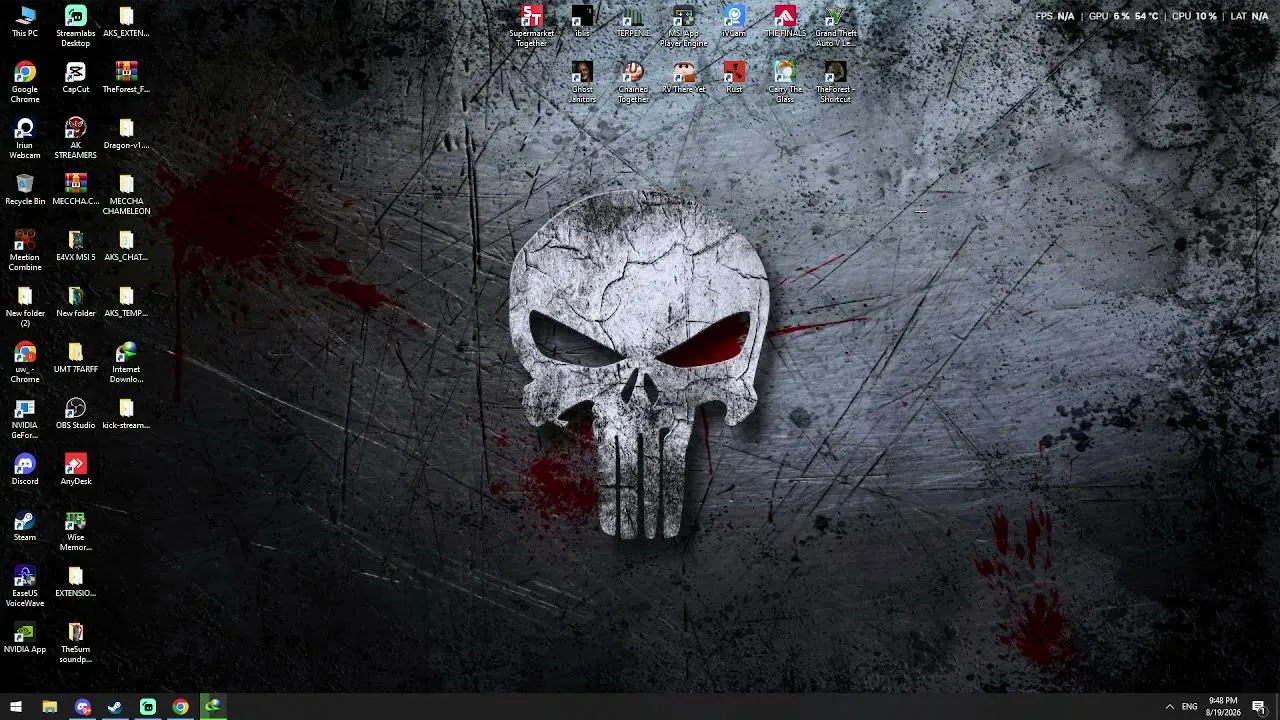Select the Google Chrome desktop shortcut
This screenshot has height=720, width=1280.
(25, 83)
